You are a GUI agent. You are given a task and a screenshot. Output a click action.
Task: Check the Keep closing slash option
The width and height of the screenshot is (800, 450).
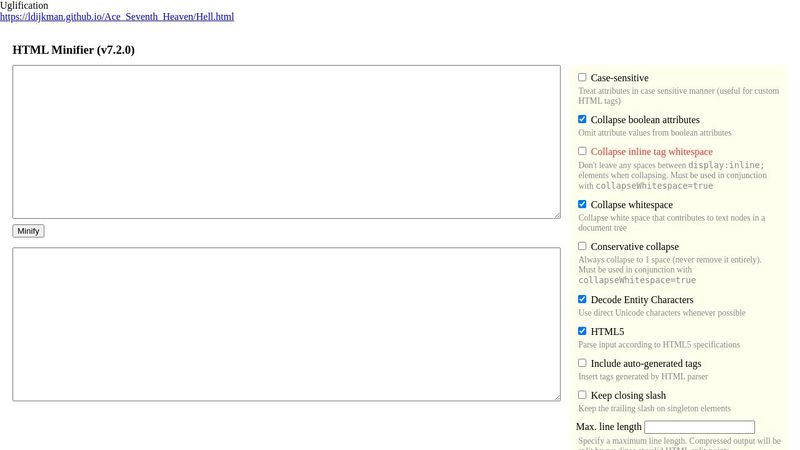(582, 395)
